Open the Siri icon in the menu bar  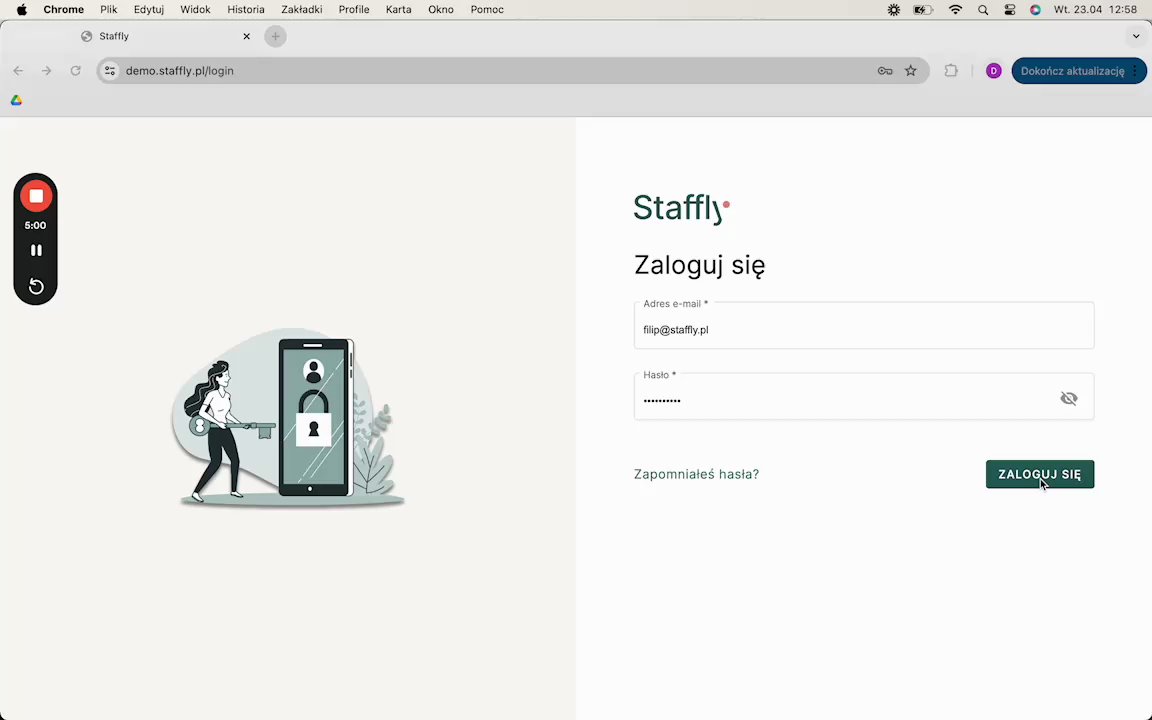pyautogui.click(x=1035, y=10)
